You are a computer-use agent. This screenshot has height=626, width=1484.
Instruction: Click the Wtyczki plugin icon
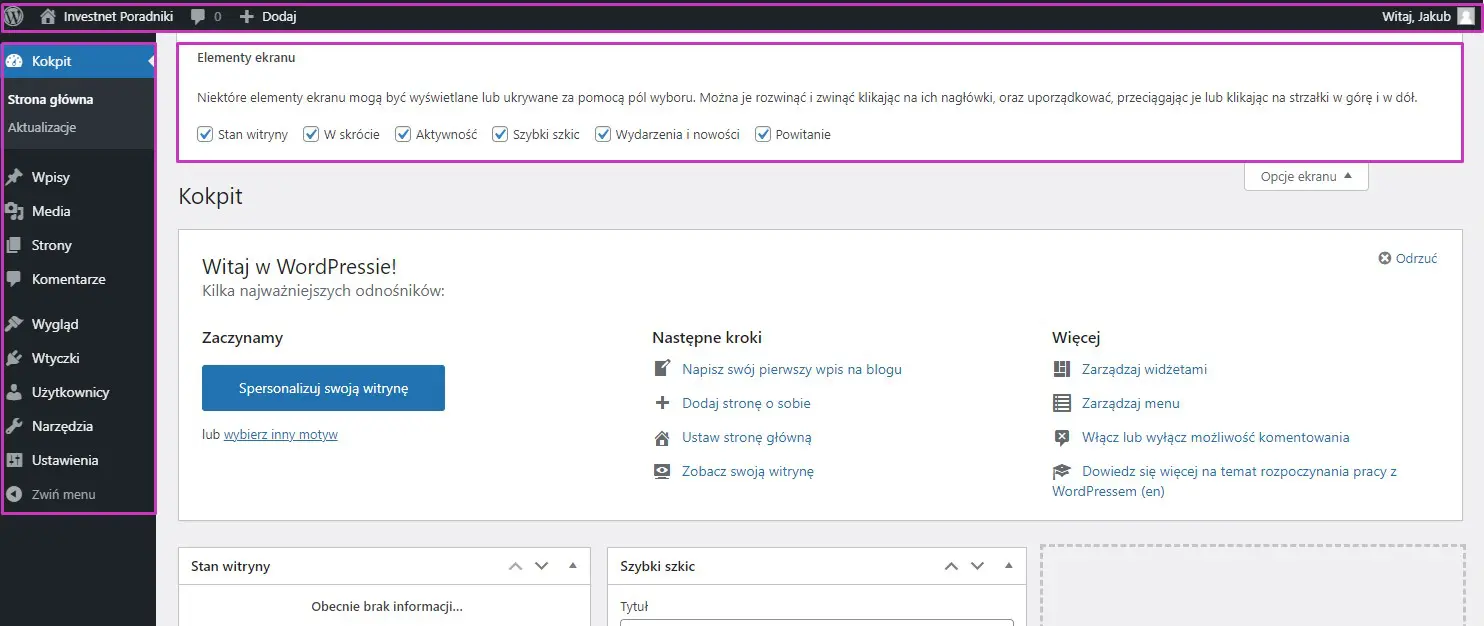(14, 358)
